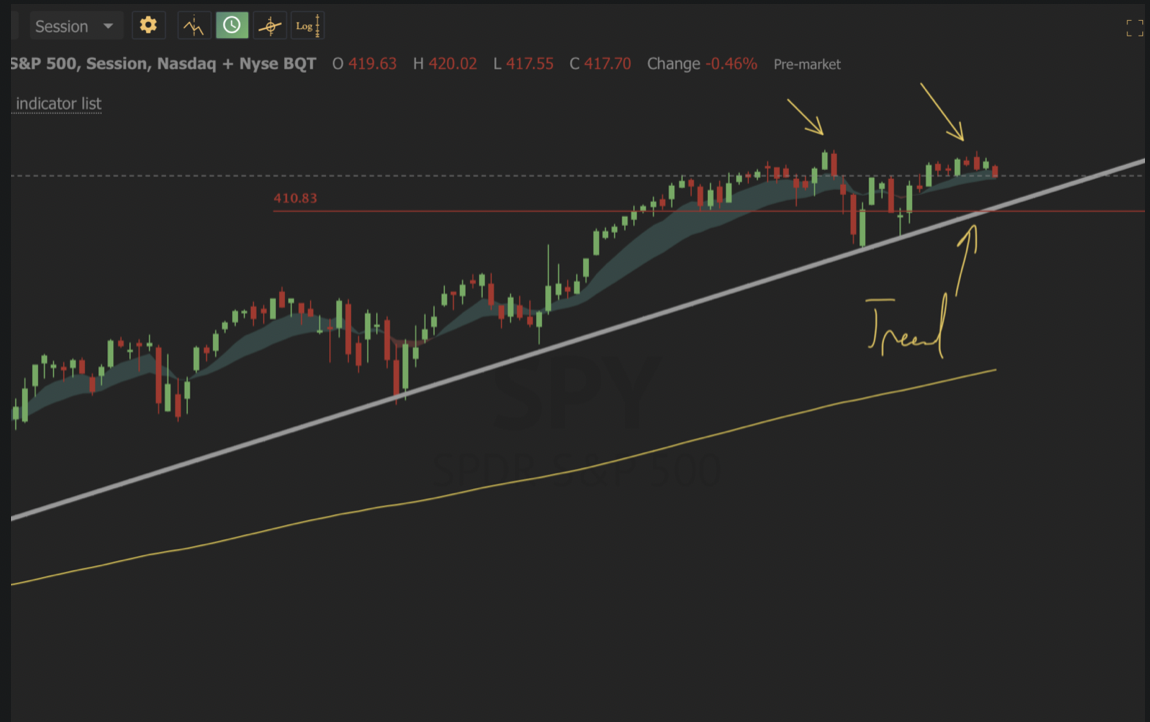
Task: Click the Close value 417.70
Action: click(x=607, y=64)
